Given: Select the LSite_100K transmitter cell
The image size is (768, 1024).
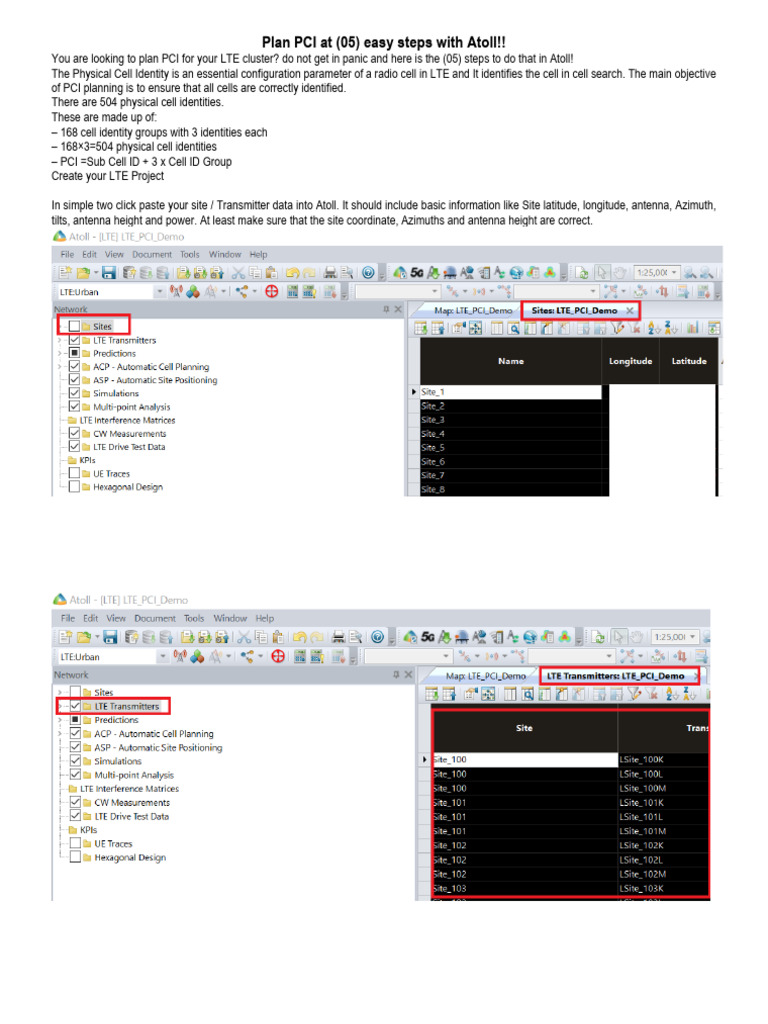Looking at the screenshot, I should click(663, 760).
